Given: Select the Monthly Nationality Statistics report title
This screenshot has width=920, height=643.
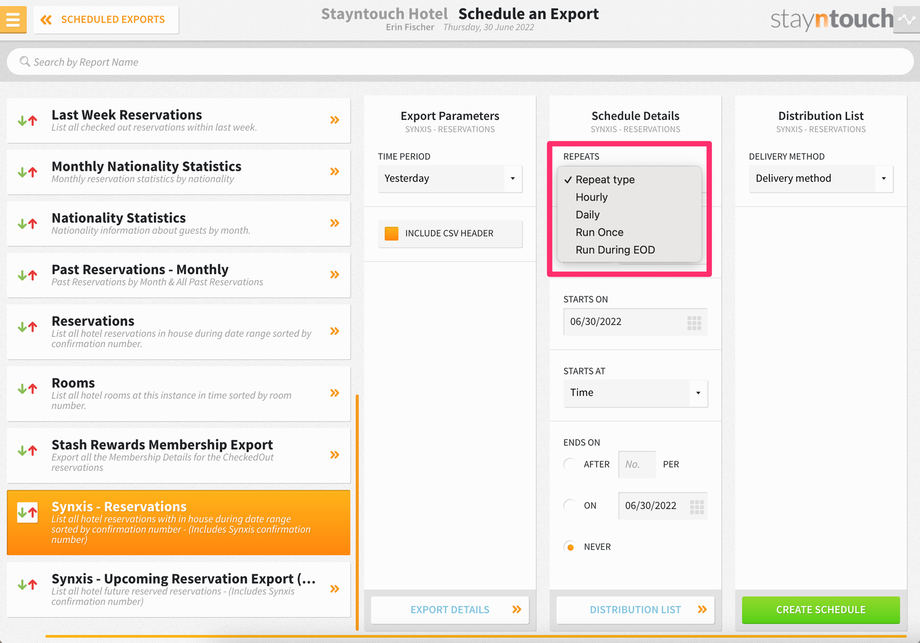Looking at the screenshot, I should [x=146, y=167].
